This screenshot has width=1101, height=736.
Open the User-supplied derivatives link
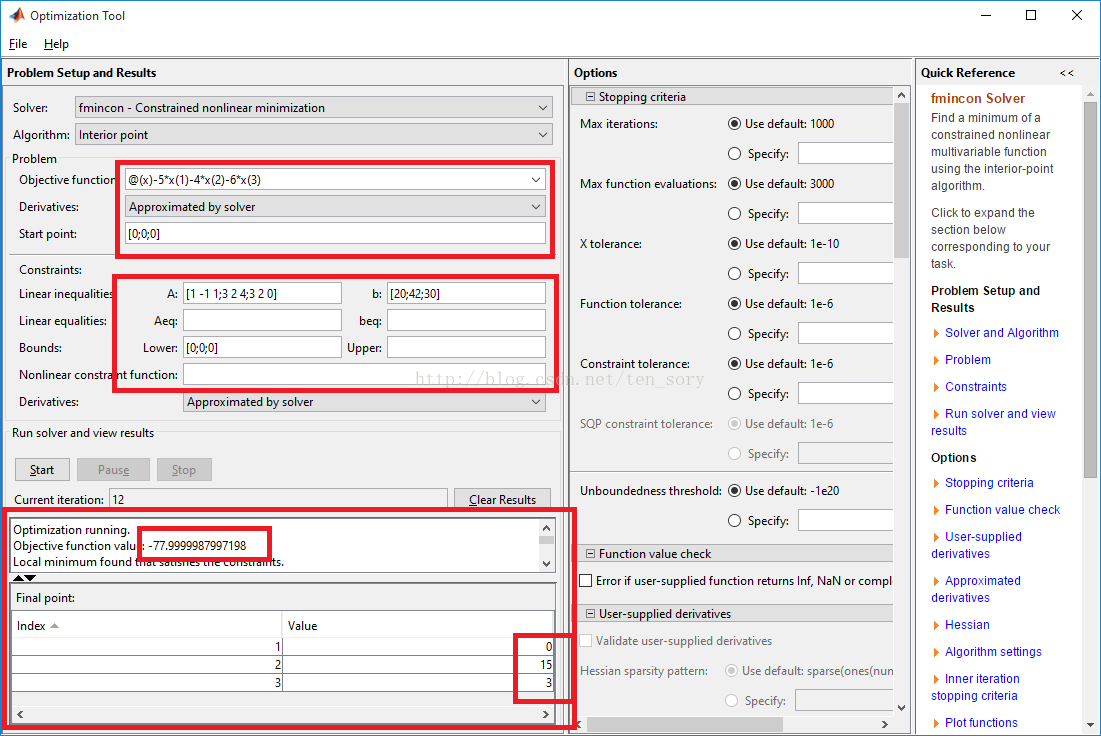tap(977, 545)
